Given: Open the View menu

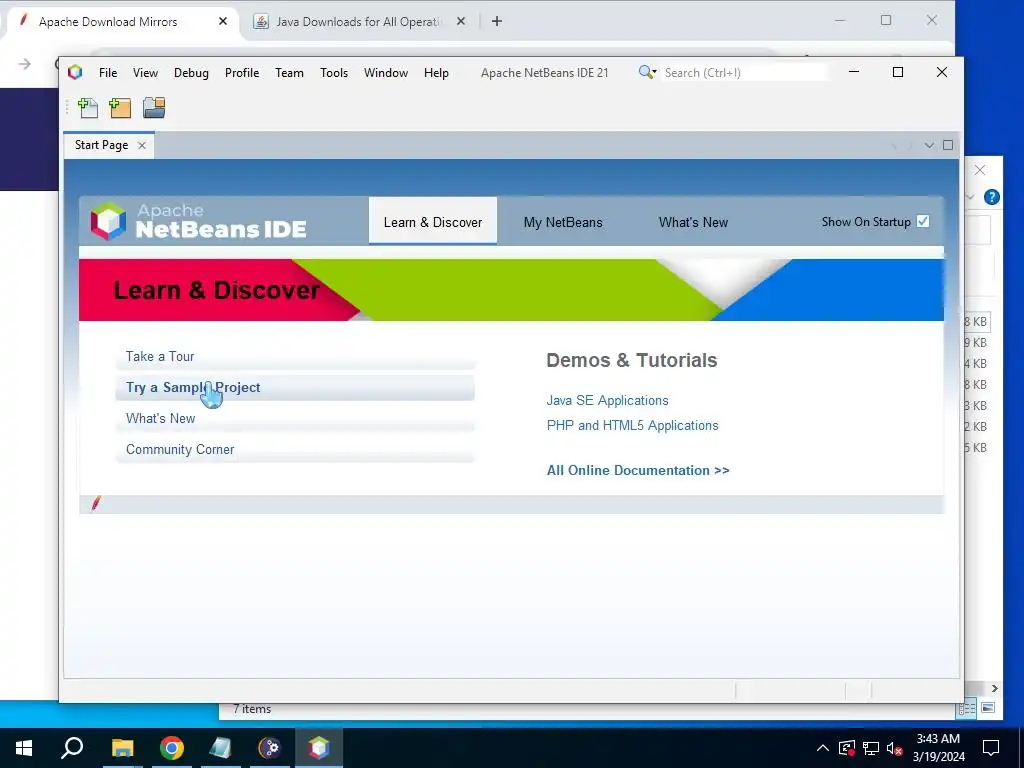Looking at the screenshot, I should (145, 72).
